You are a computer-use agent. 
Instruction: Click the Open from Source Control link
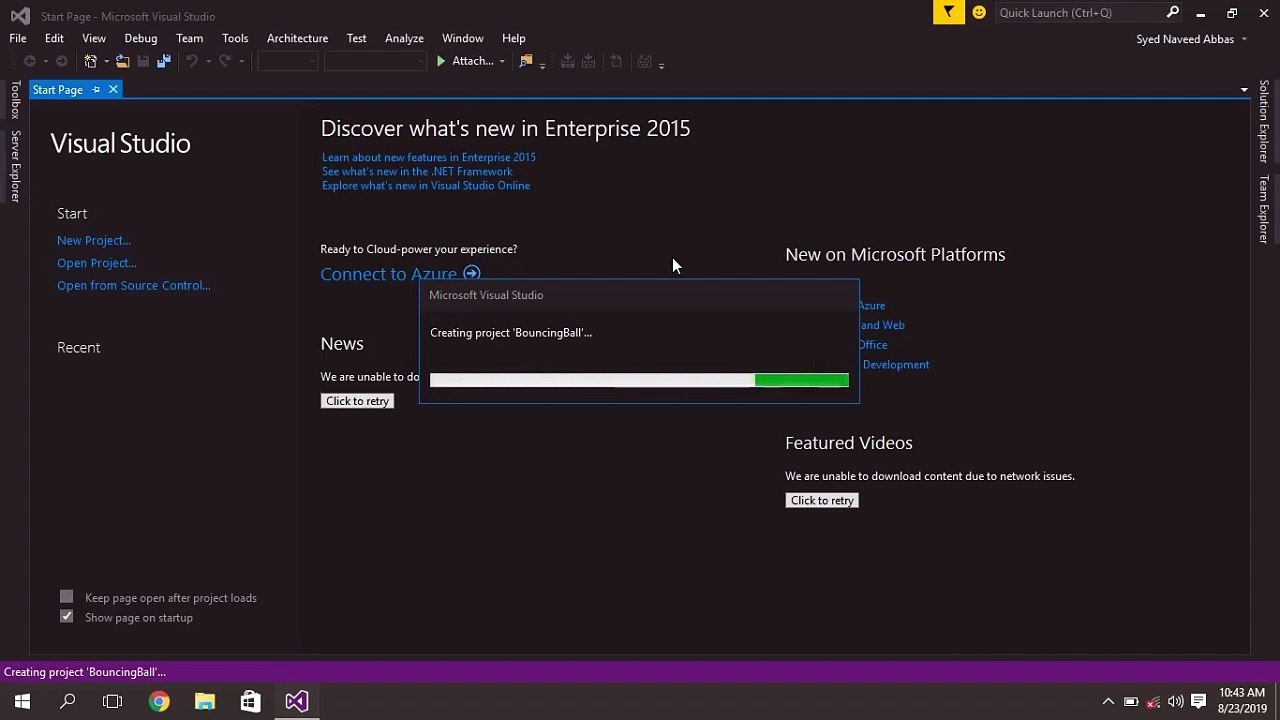click(133, 285)
